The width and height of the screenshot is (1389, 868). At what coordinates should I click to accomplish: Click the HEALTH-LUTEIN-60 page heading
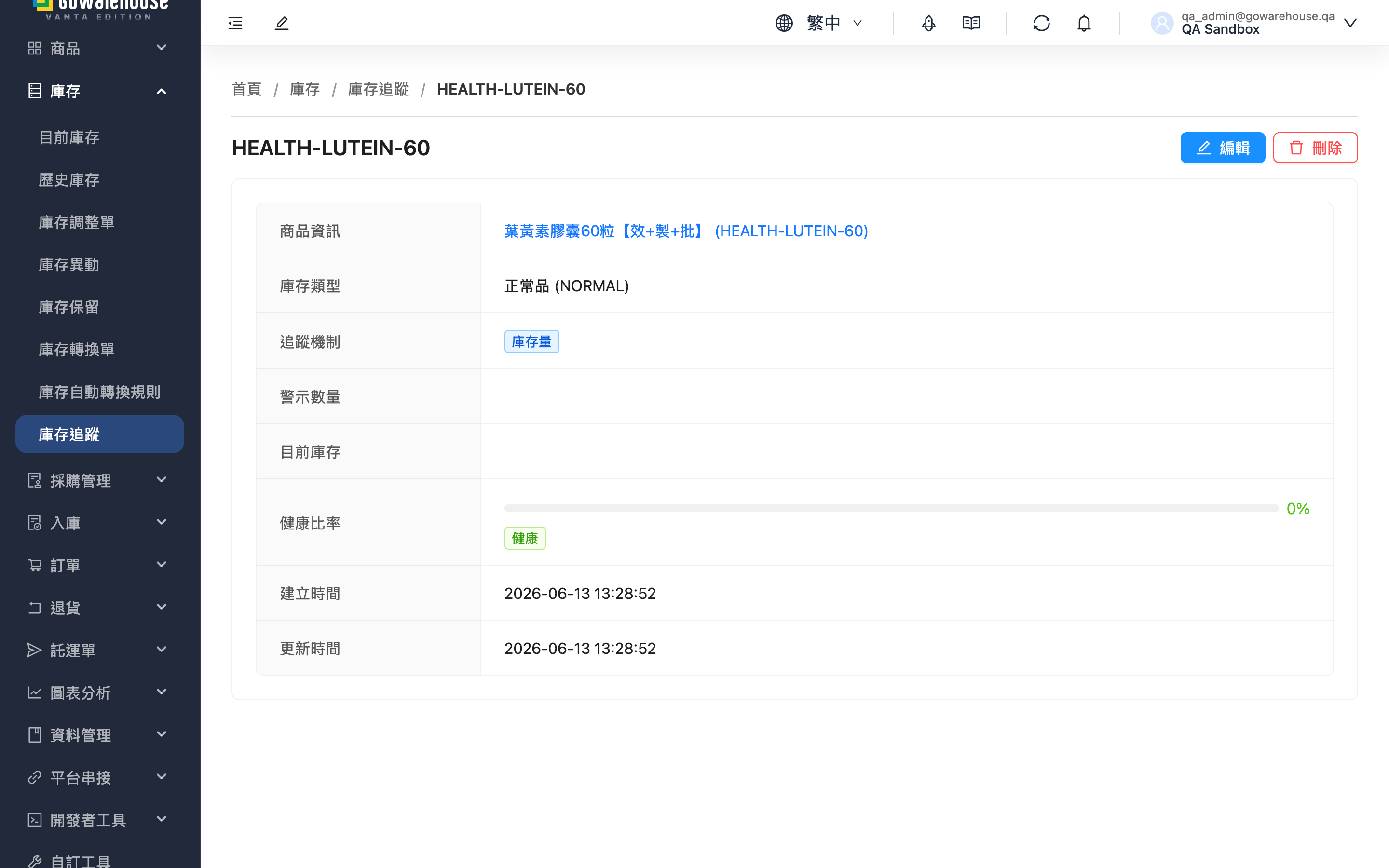pyautogui.click(x=330, y=148)
